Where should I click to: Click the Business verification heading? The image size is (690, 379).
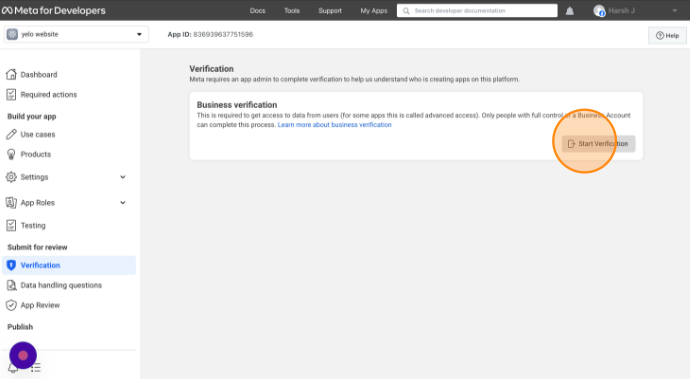[237, 105]
